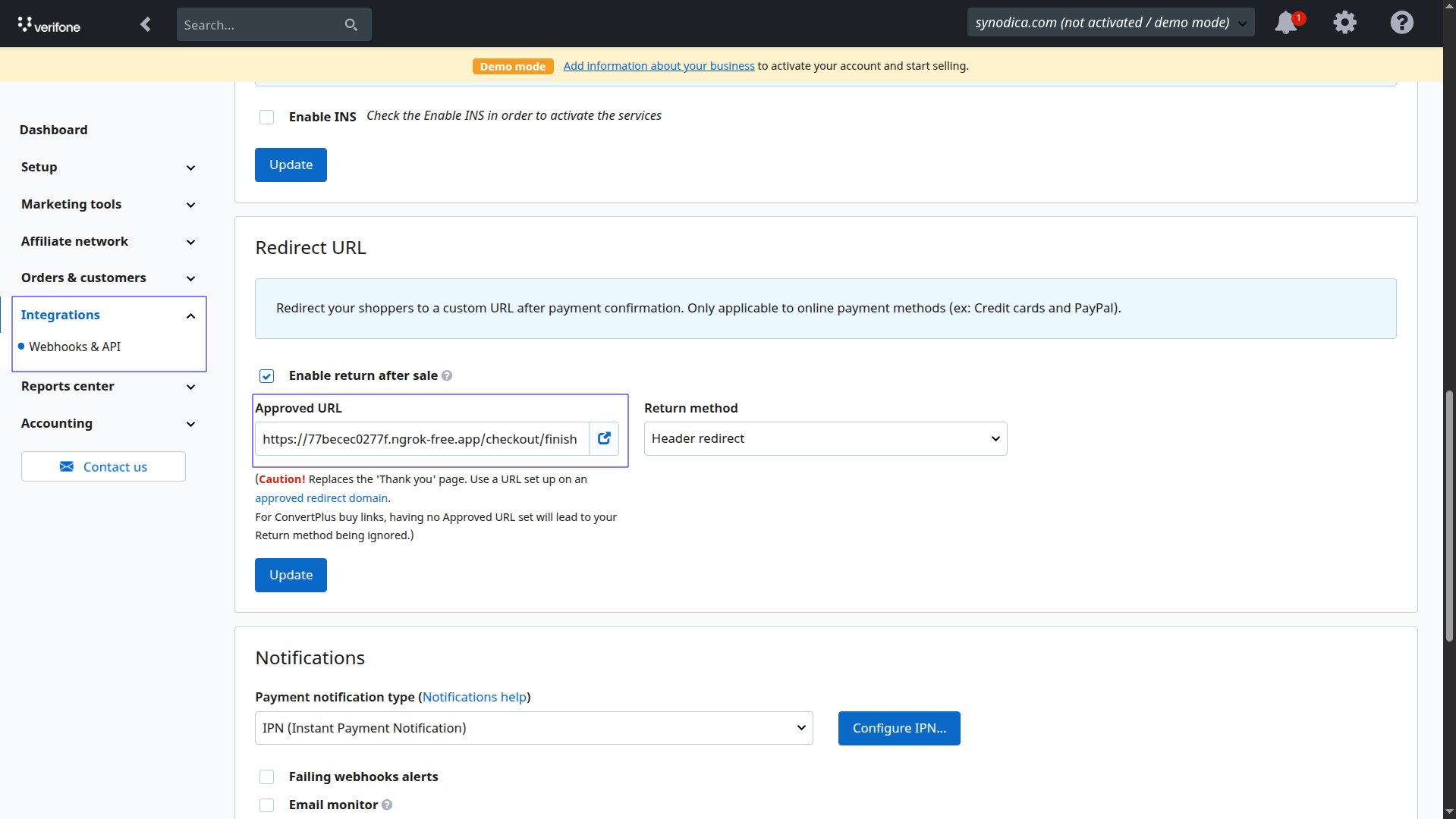Expand the Marketing tools chevron
Viewport: 1456px width, 819px height.
coord(190,205)
